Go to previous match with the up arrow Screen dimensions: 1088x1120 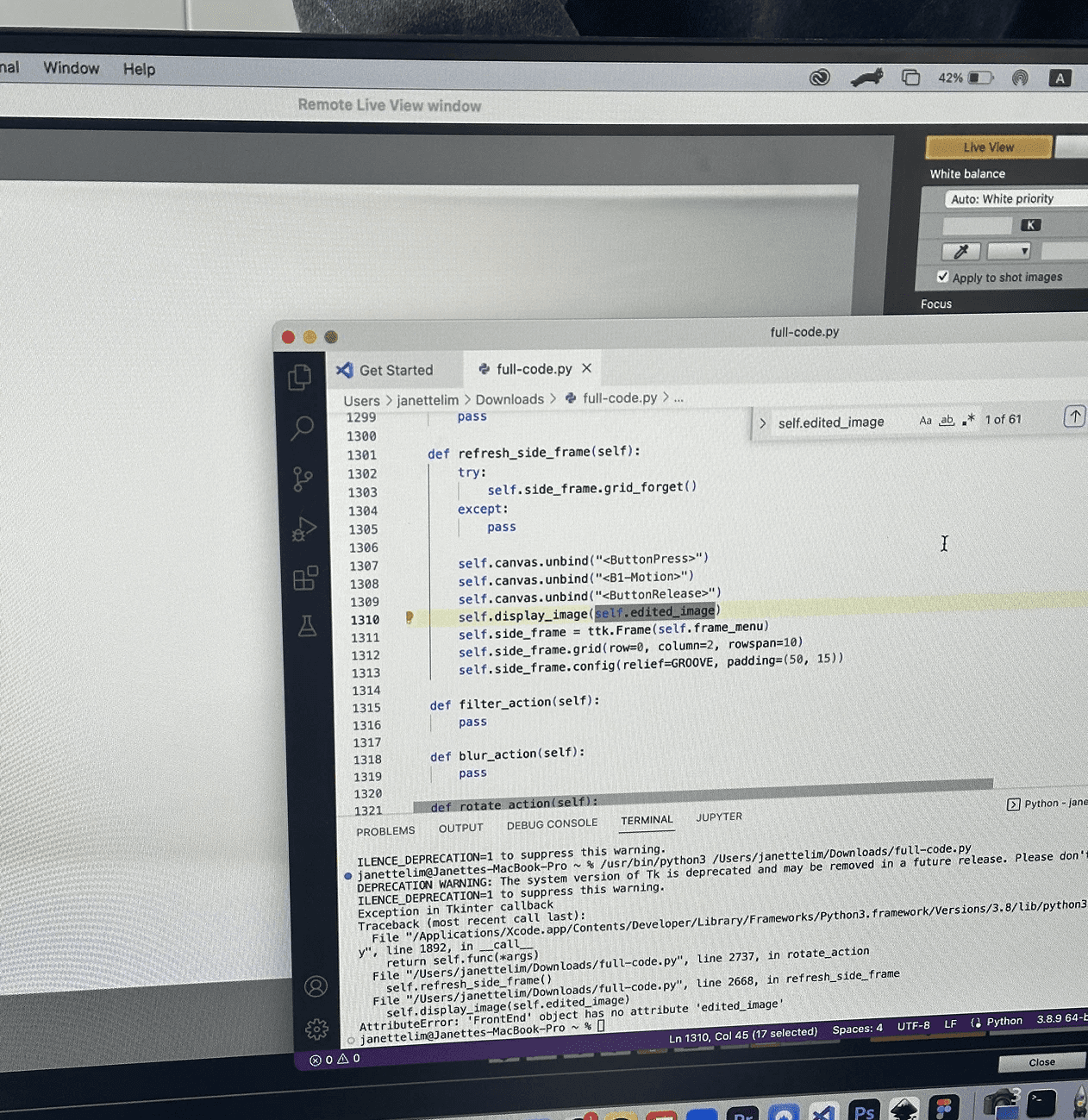click(x=1075, y=417)
